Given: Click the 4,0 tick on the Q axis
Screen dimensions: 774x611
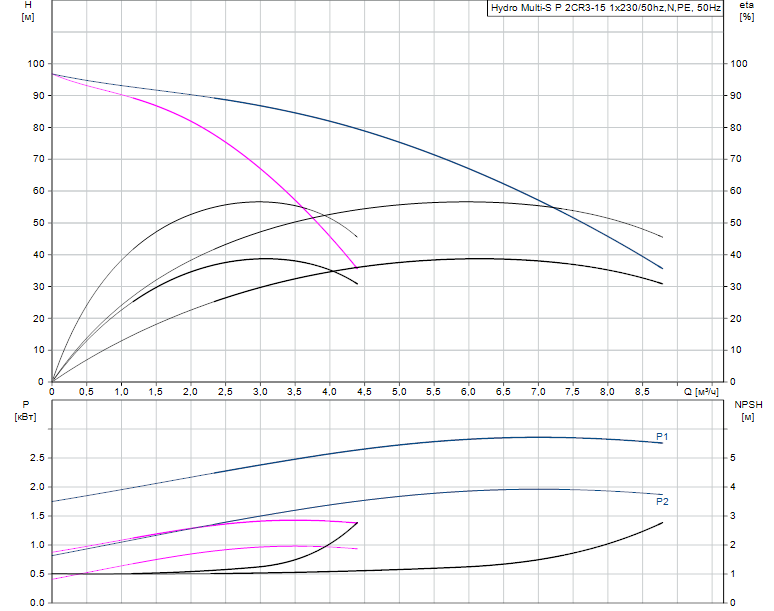Looking at the screenshot, I should tap(329, 392).
